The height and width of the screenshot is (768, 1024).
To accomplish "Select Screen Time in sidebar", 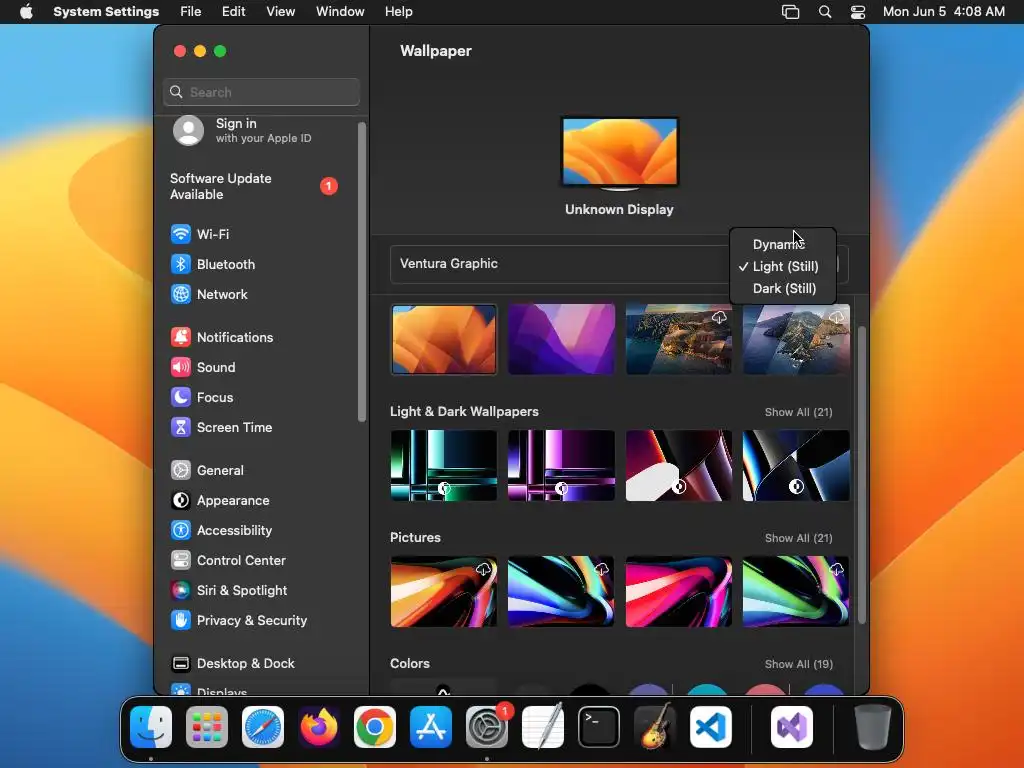I will [x=221, y=427].
